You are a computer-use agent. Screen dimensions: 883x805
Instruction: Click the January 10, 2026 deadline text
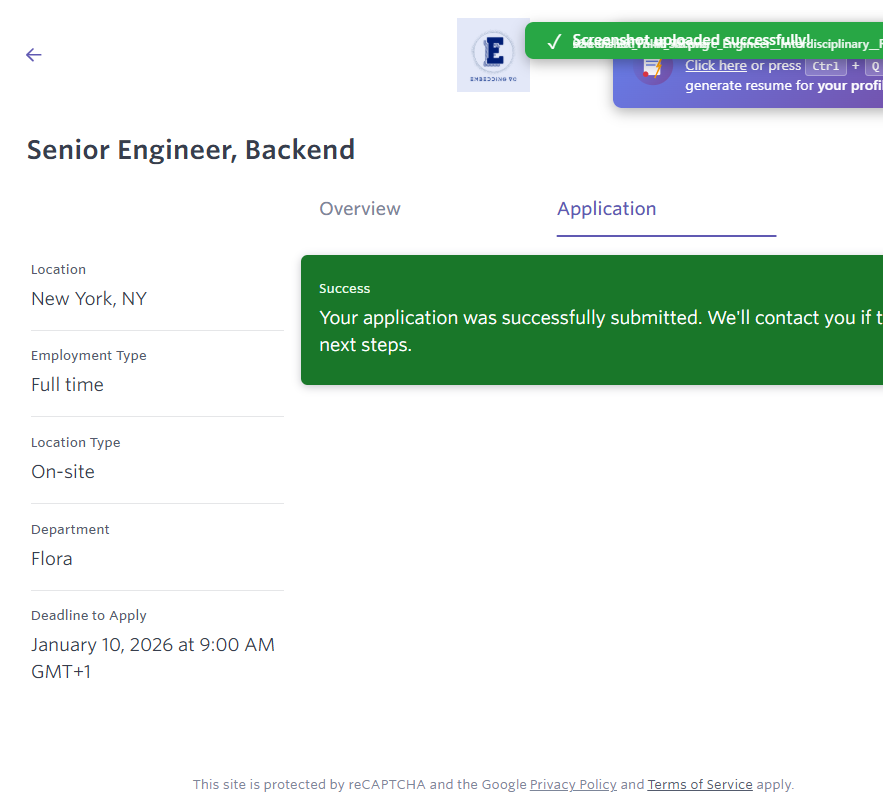(152, 646)
